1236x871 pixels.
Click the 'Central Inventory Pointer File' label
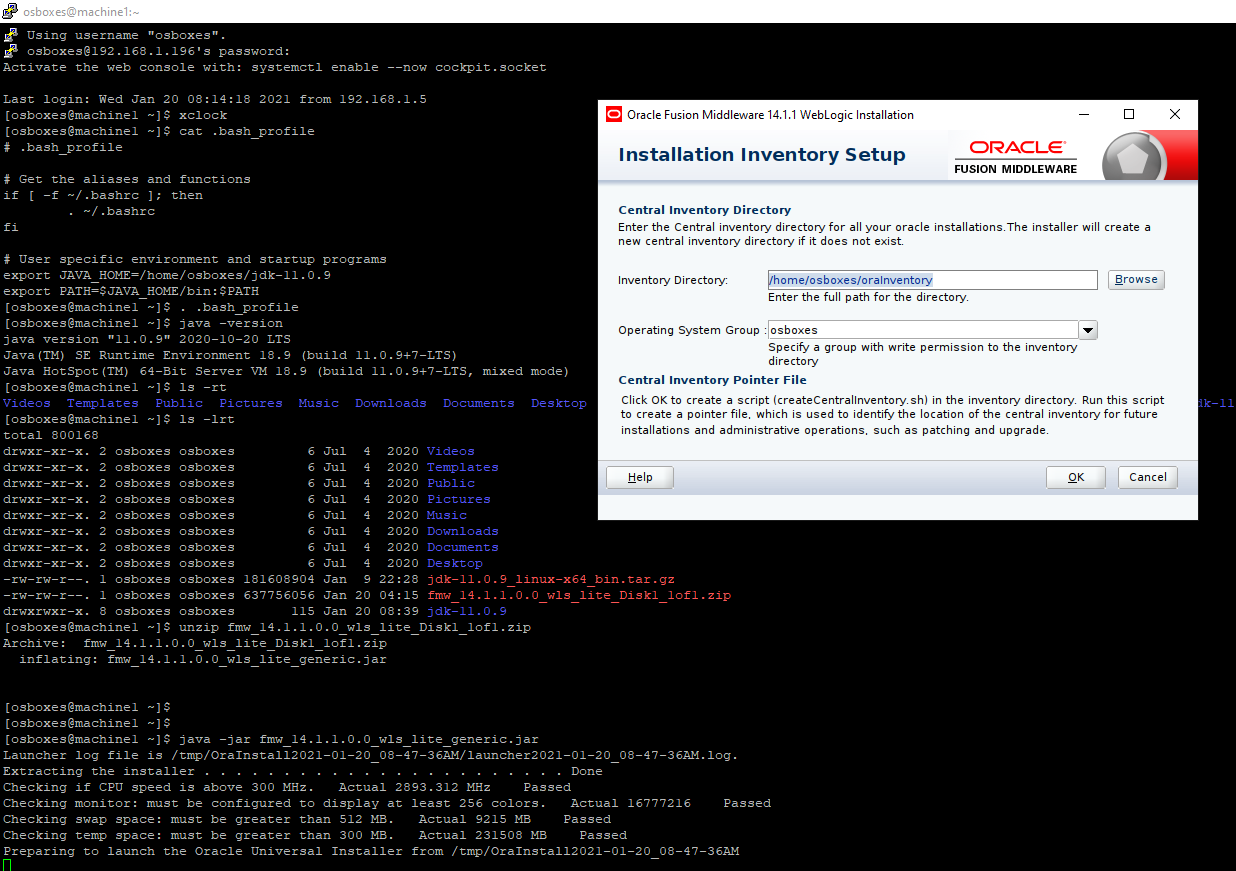pyautogui.click(x=712, y=380)
